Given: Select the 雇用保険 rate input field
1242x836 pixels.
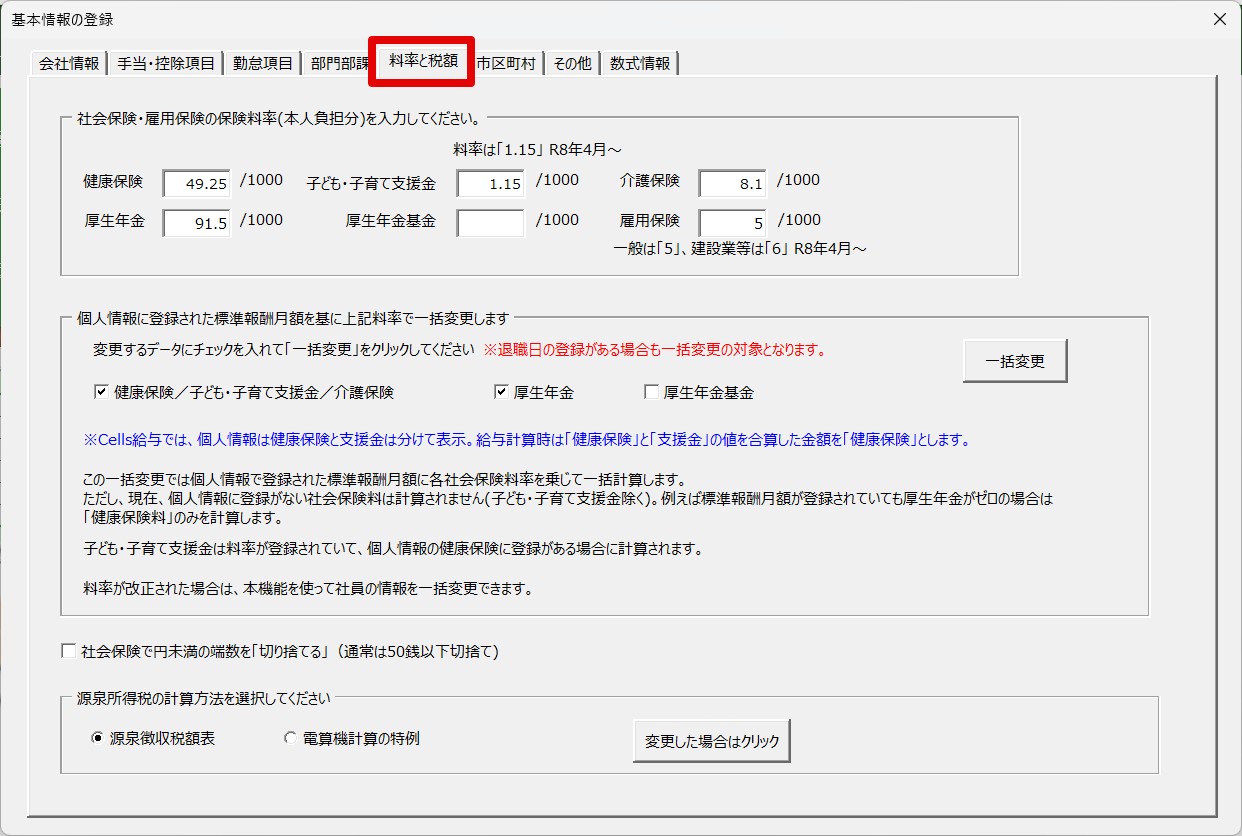Looking at the screenshot, I should 732,223.
